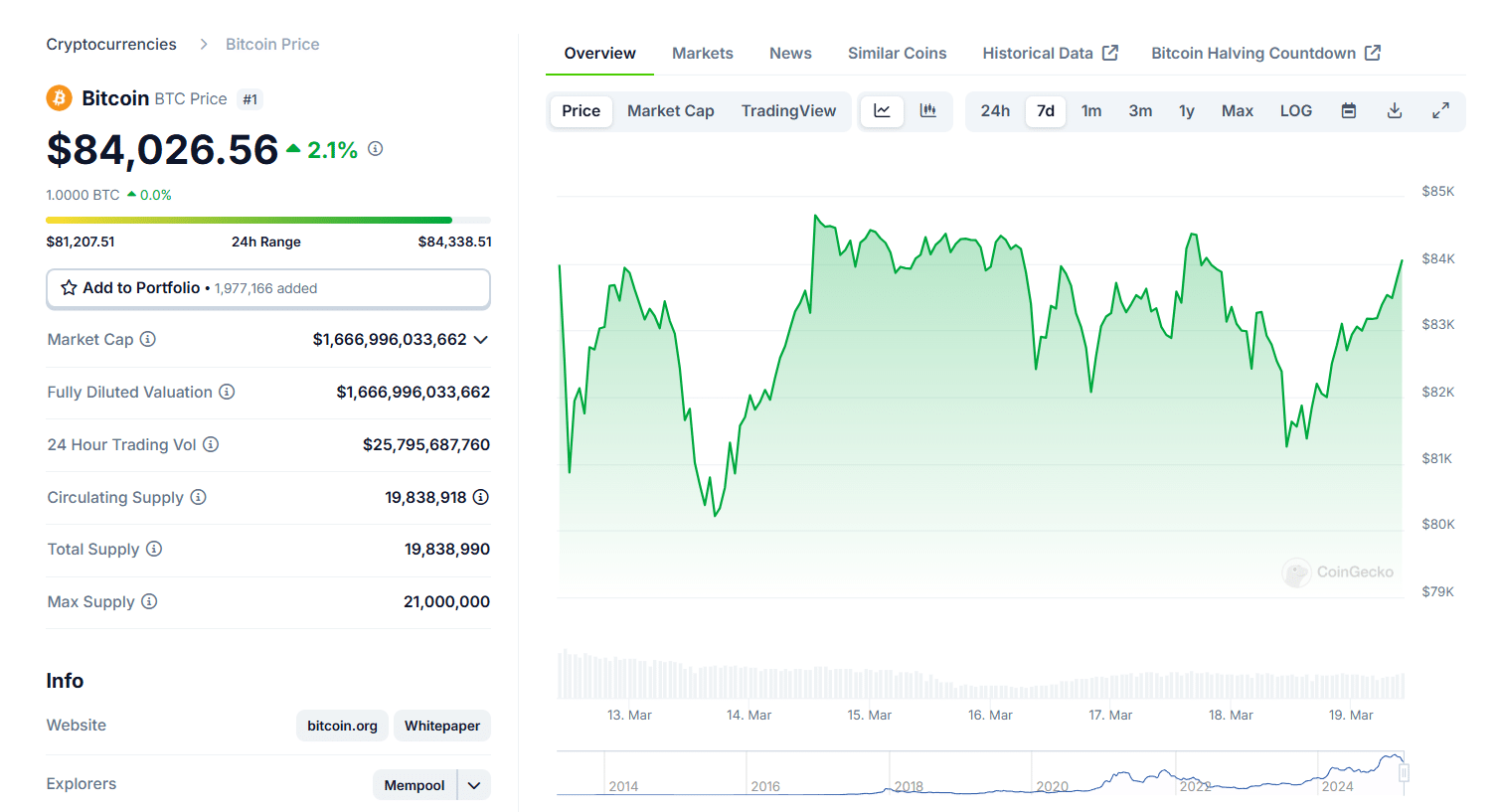Screen dimensions: 1499x812
Task: Download the chart data icon
Action: [1395, 111]
